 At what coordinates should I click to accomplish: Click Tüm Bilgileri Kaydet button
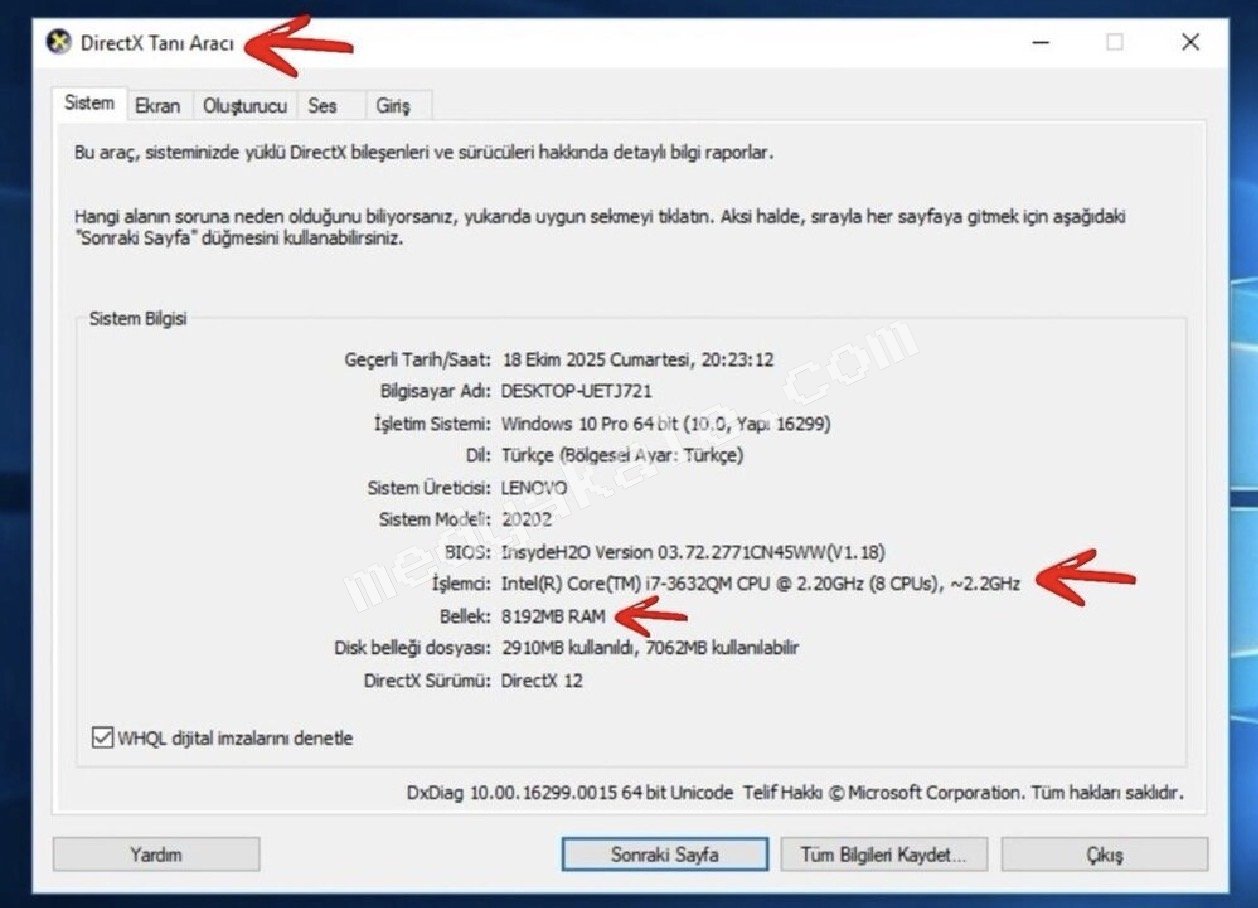coord(883,855)
